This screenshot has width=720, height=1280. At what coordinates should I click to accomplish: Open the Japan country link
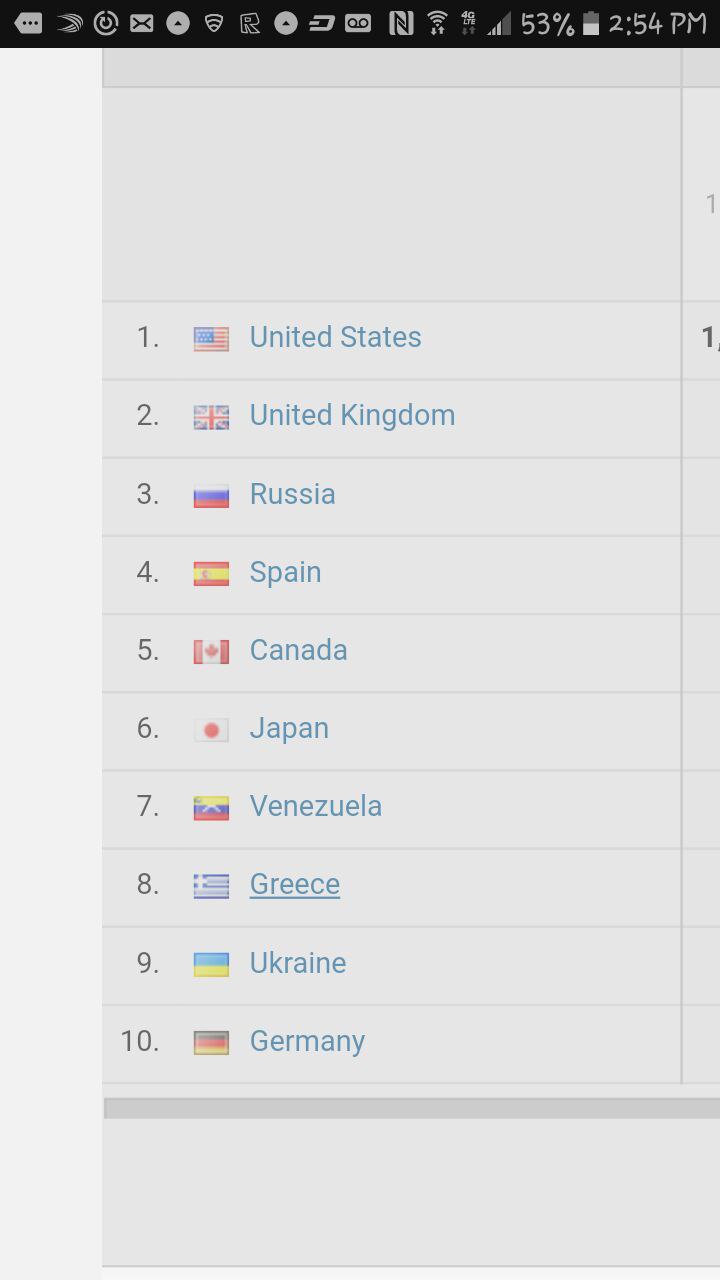point(289,728)
